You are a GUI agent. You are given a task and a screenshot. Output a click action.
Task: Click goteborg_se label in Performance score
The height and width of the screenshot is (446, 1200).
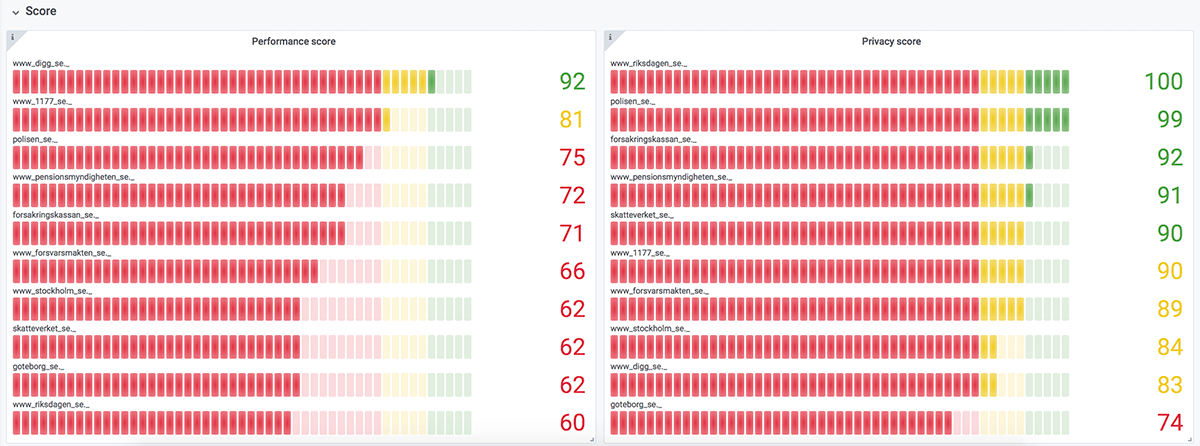tap(38, 366)
